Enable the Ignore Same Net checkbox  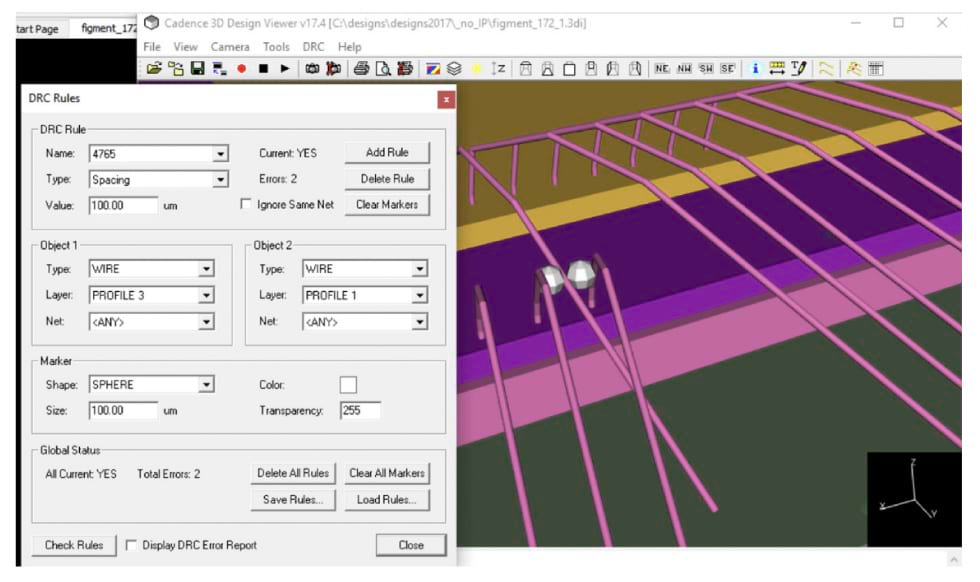[x=246, y=205]
